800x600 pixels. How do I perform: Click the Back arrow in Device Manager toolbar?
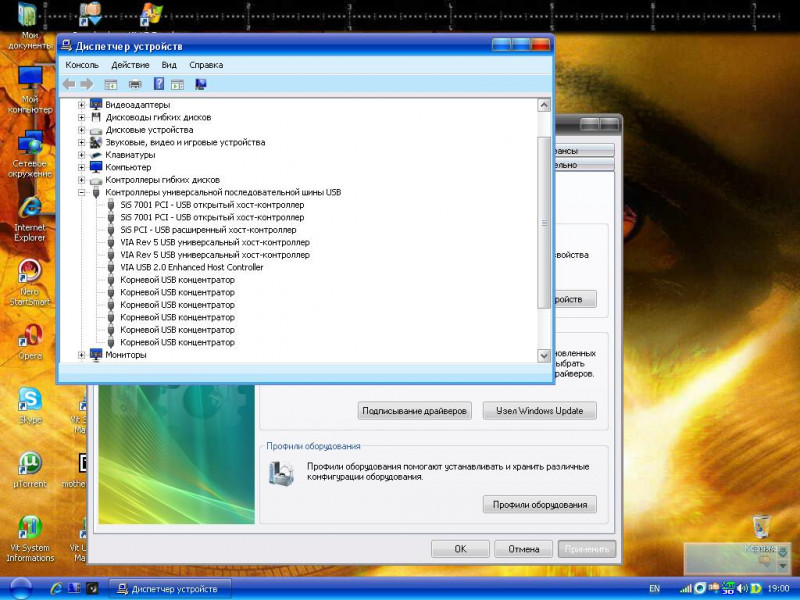click(69, 84)
